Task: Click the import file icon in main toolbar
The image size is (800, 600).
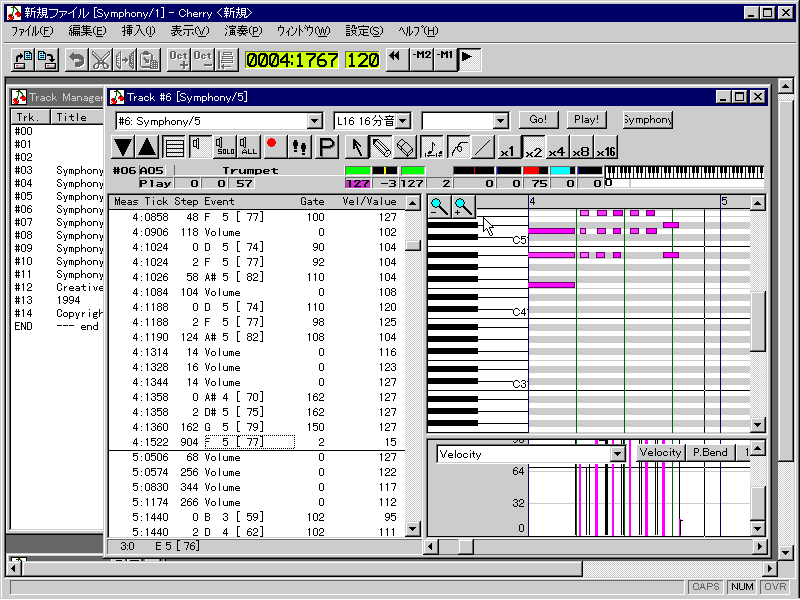Action: click(23, 60)
